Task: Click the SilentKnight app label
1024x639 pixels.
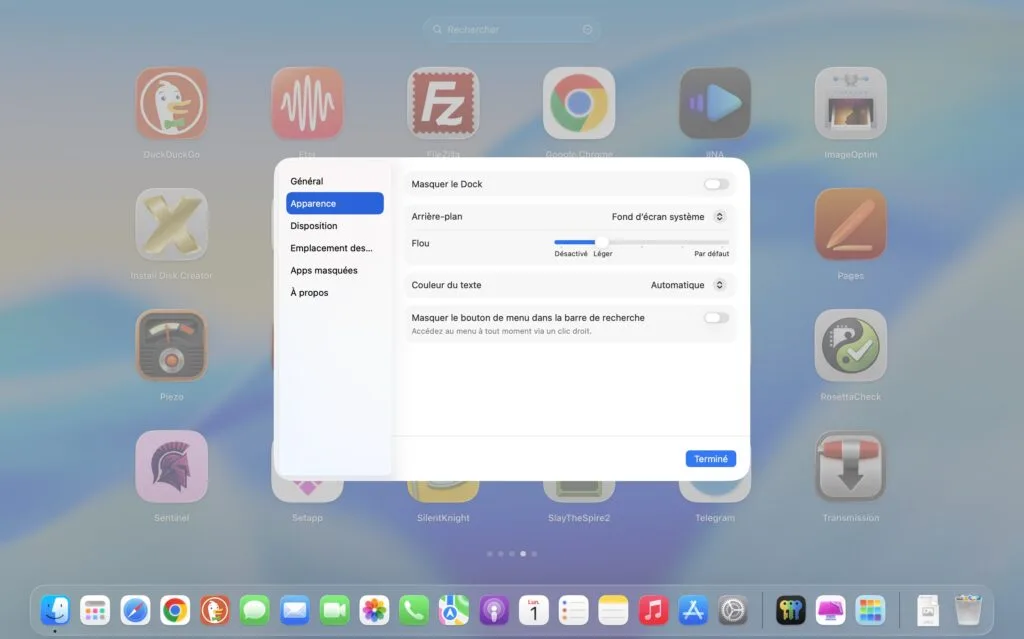Action: [443, 517]
